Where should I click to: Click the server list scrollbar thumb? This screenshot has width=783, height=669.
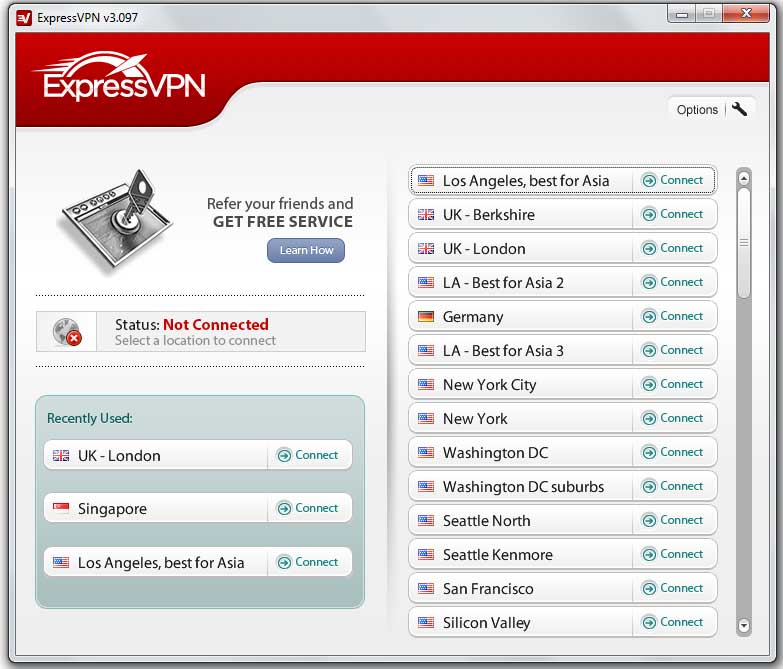point(743,242)
